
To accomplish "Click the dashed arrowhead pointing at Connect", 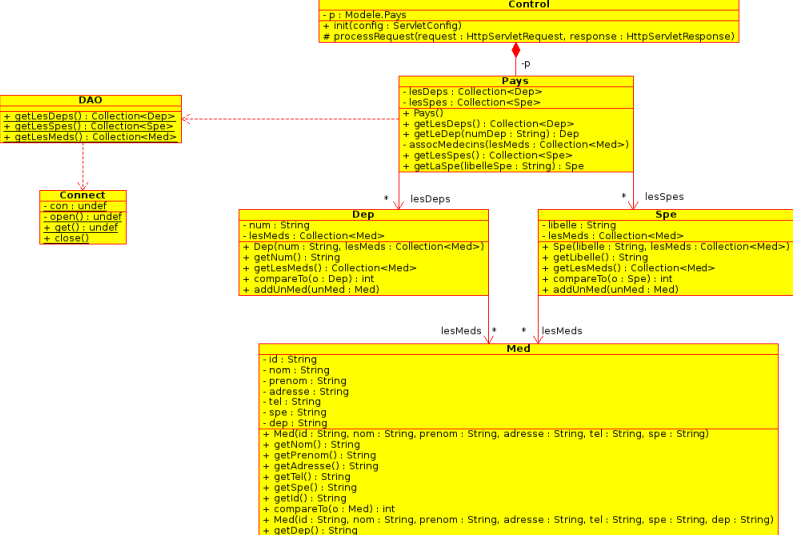I will click(83, 186).
